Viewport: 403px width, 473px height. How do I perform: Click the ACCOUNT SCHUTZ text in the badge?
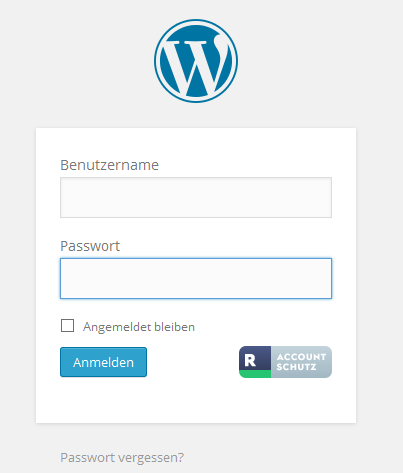(301, 362)
